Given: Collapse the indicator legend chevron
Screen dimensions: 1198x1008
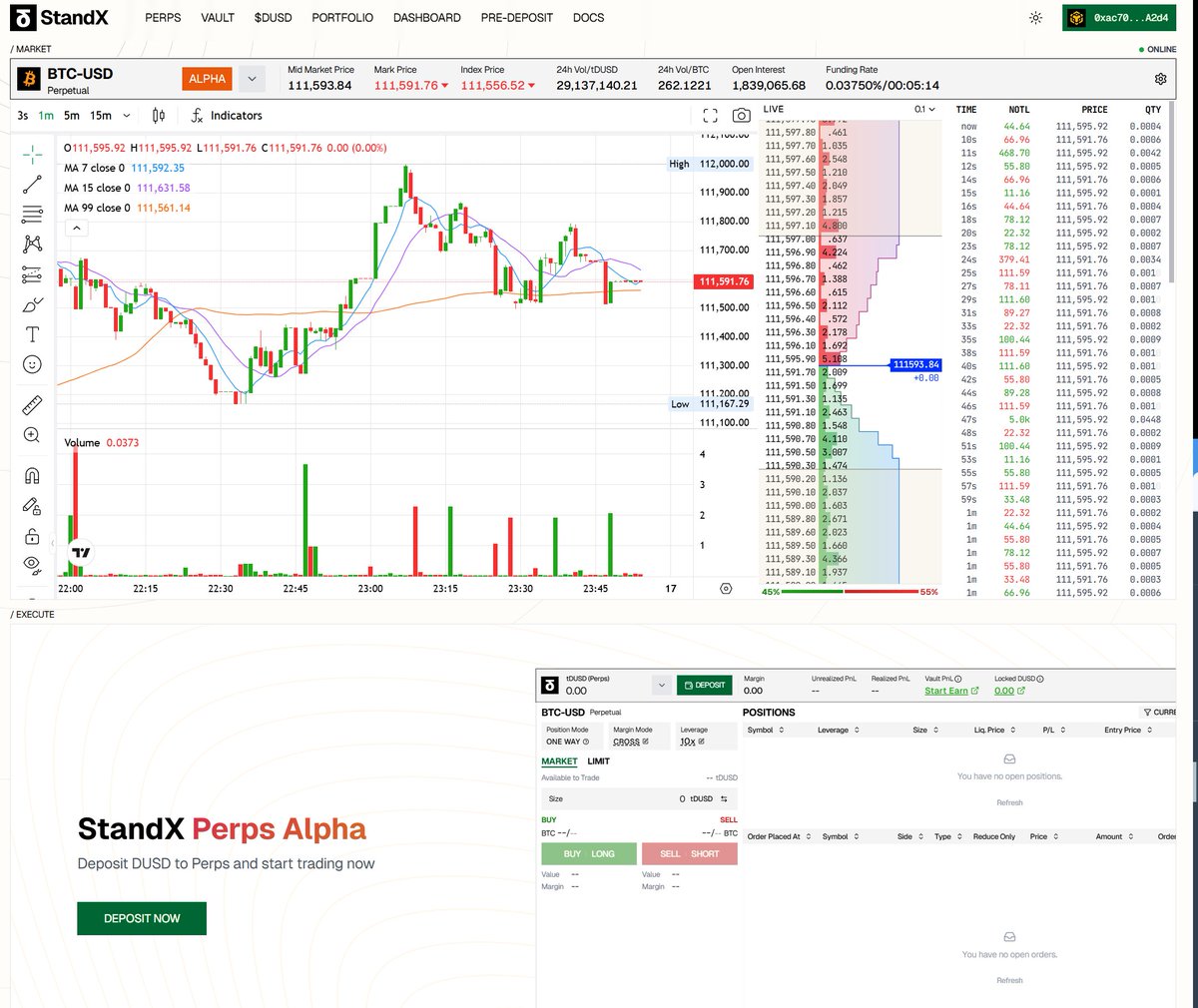Looking at the screenshot, I should pyautogui.click(x=76, y=228).
